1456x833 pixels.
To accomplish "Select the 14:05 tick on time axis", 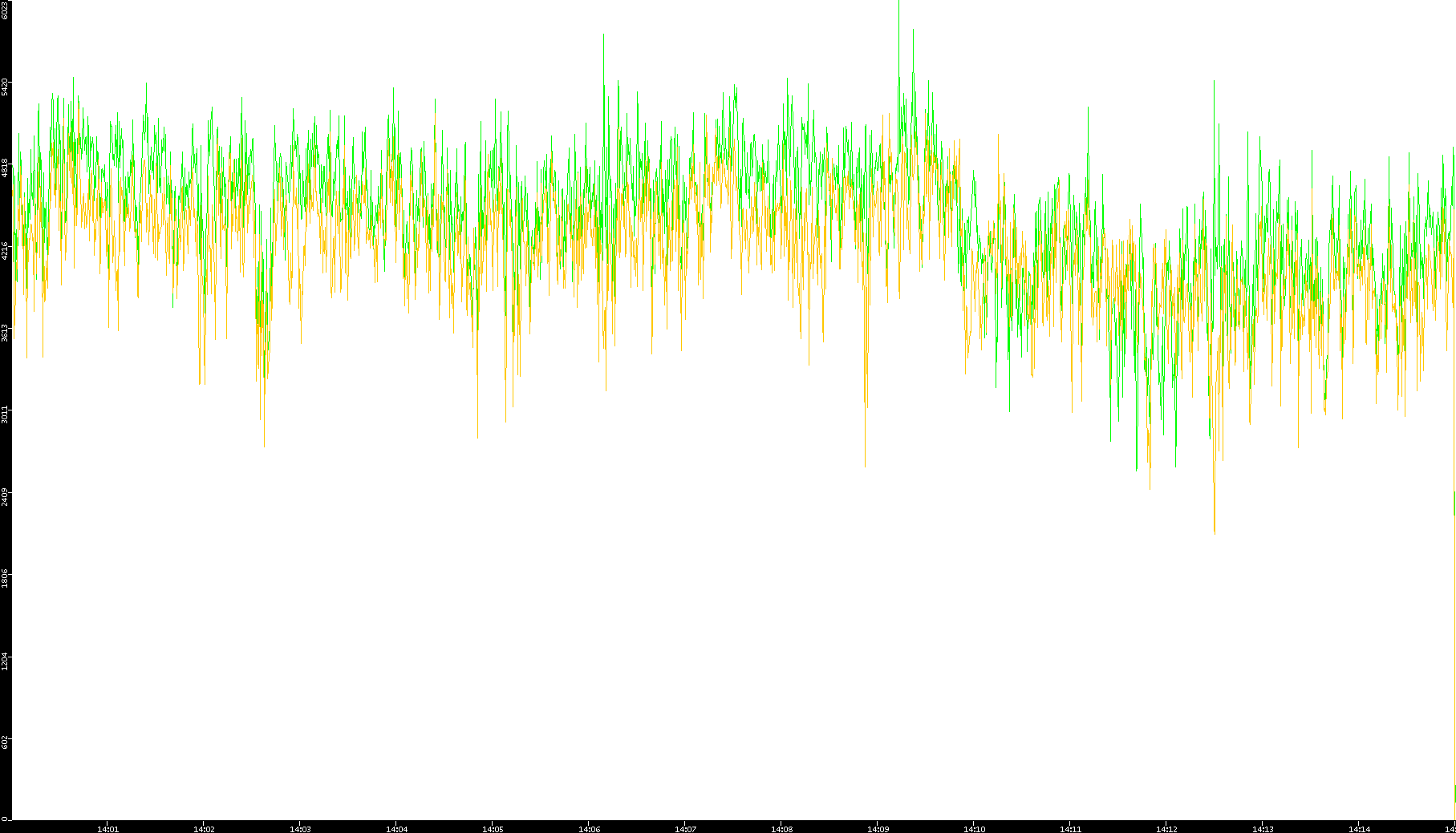I will click(x=493, y=828).
